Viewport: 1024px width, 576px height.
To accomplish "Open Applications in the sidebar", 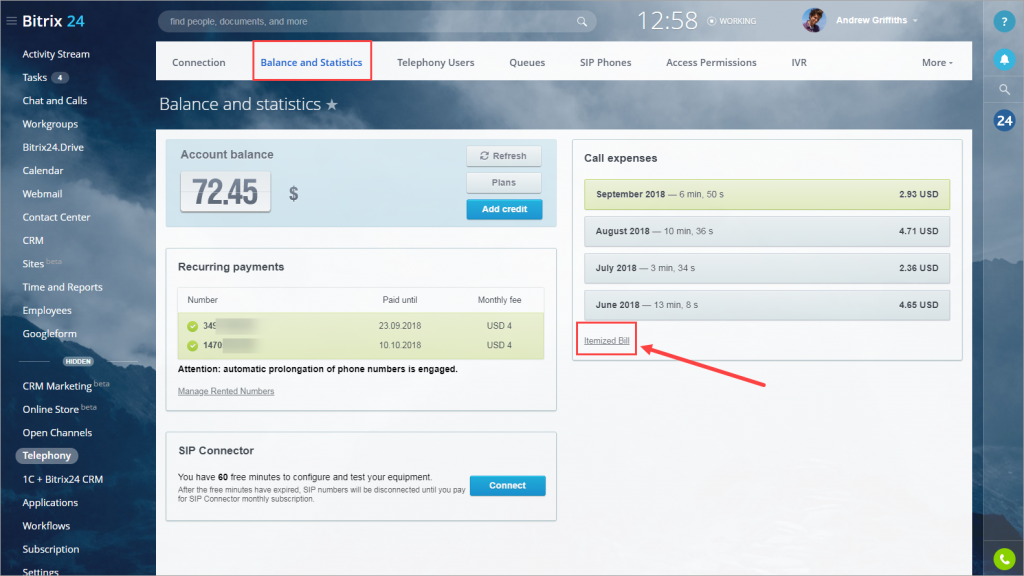I will 50,503.
